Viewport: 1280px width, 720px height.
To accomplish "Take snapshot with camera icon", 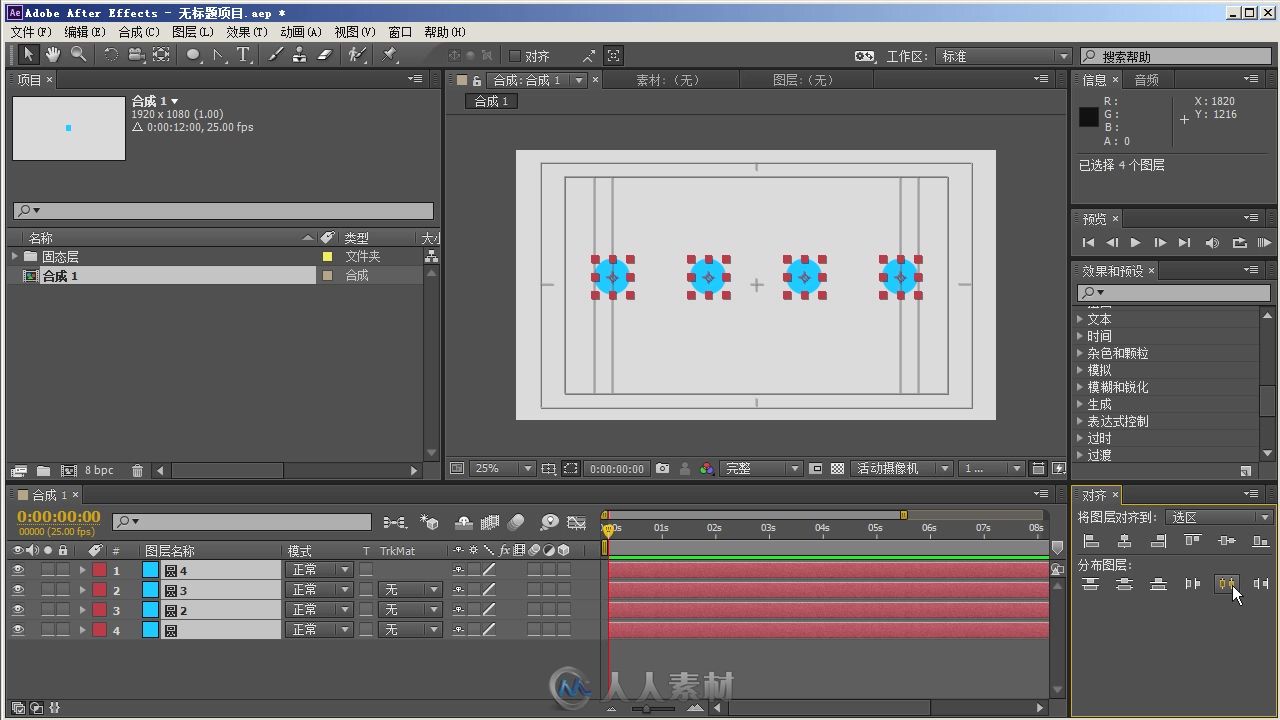I will point(662,468).
